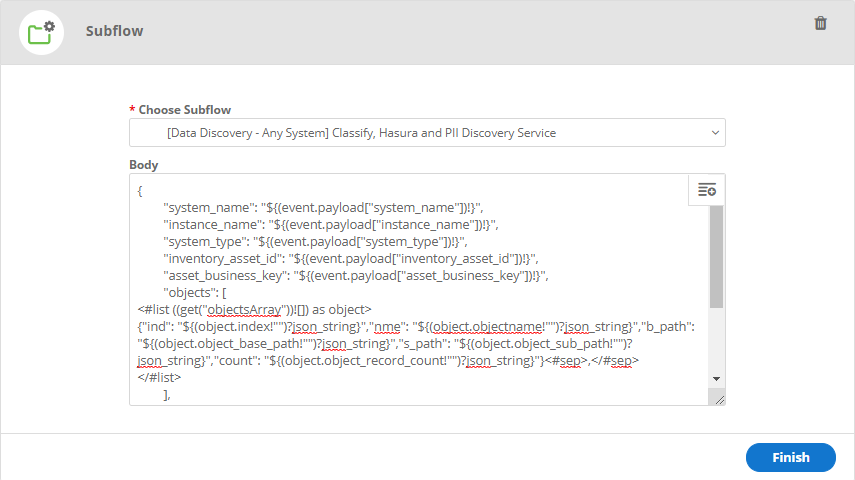The image size is (855, 480).
Task: Open the Choose Subflow dropdown
Action: tap(427, 133)
